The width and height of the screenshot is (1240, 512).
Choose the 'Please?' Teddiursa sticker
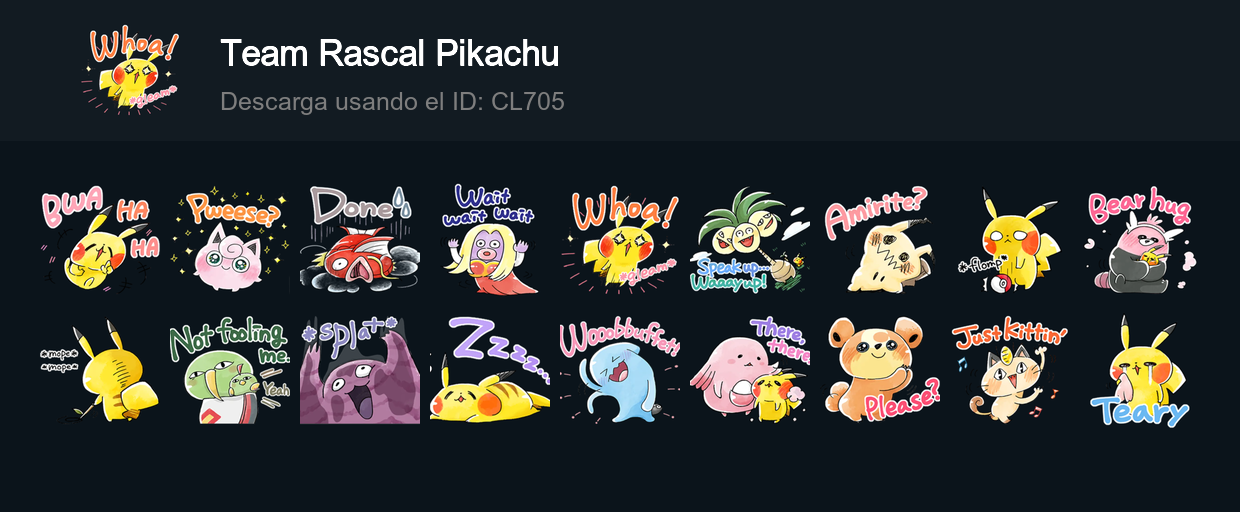880,370
